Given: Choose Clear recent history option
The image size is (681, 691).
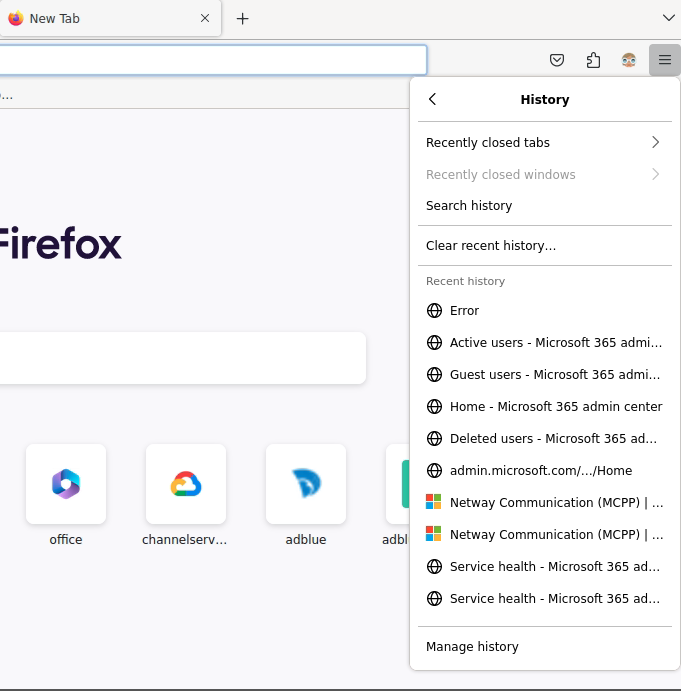Looking at the screenshot, I should point(491,246).
